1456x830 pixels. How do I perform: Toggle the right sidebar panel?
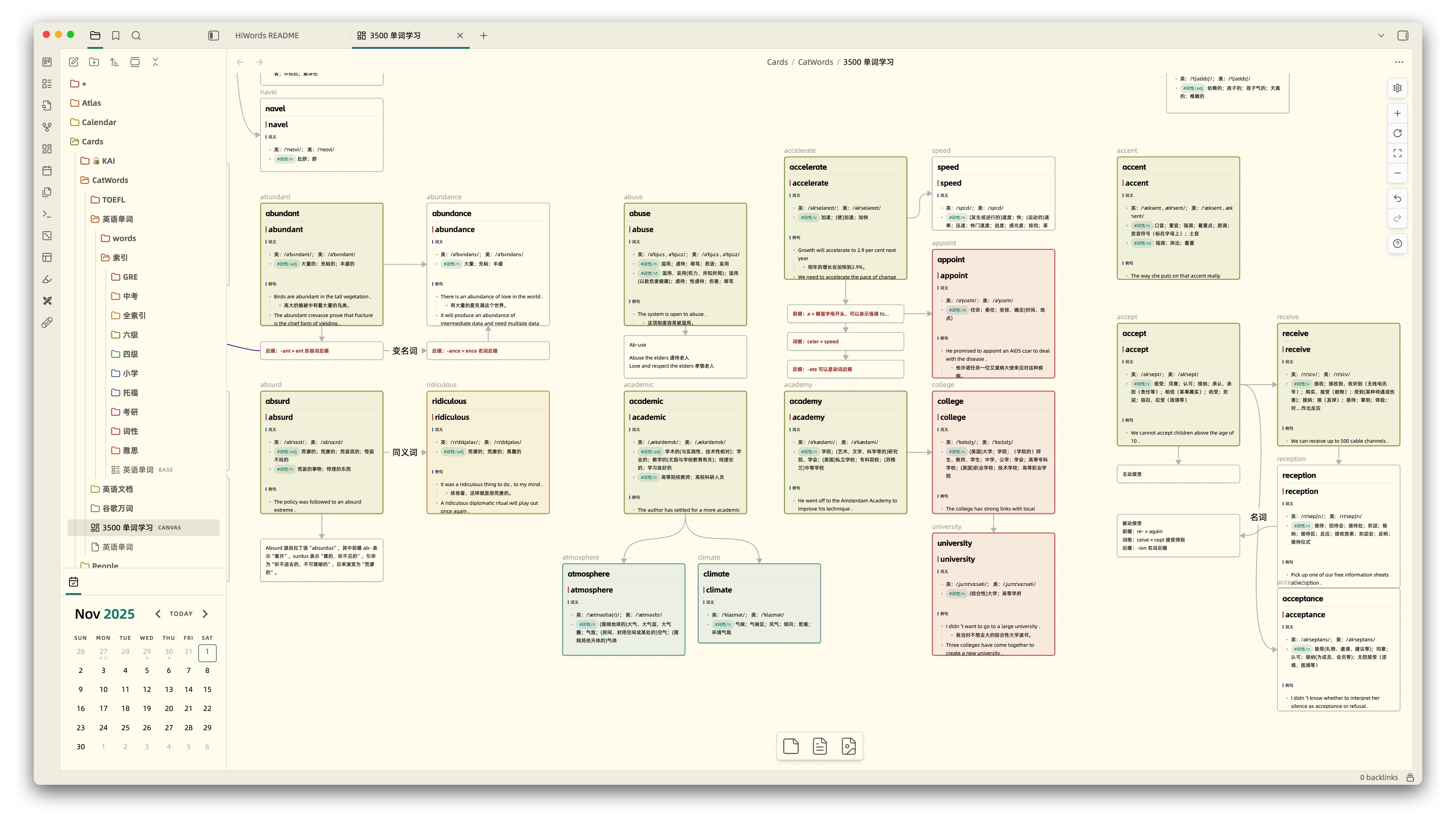(x=1402, y=35)
